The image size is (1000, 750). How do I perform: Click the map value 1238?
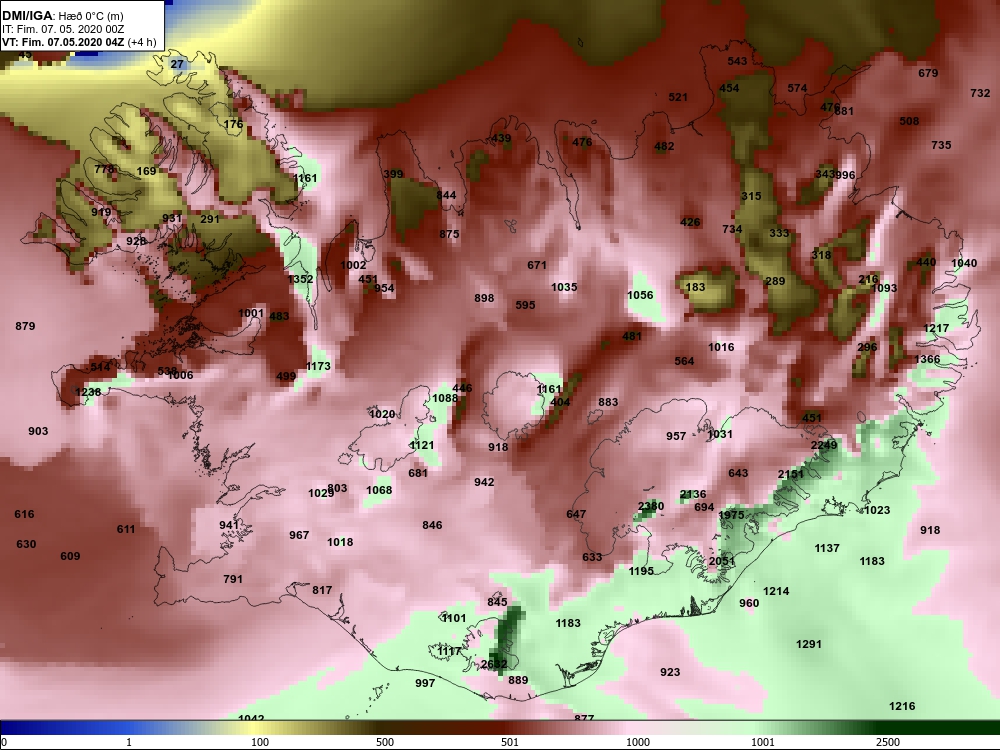(88, 392)
